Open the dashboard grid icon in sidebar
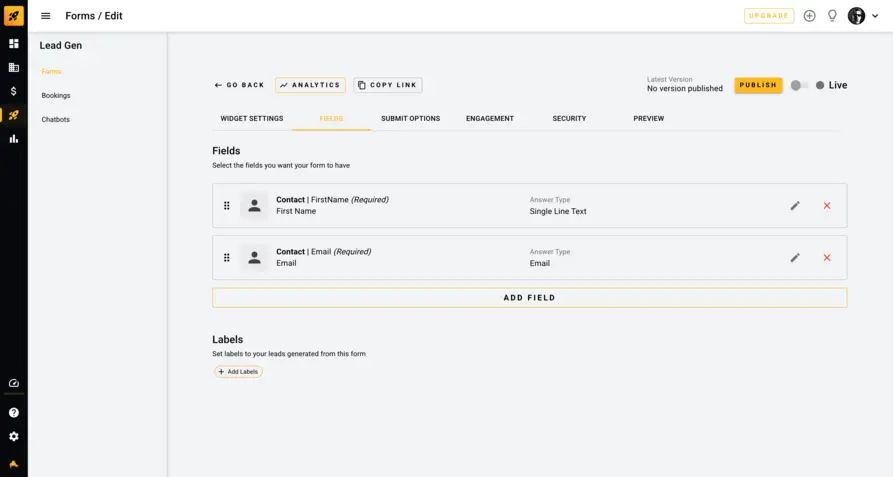This screenshot has height=477, width=893. (14, 44)
